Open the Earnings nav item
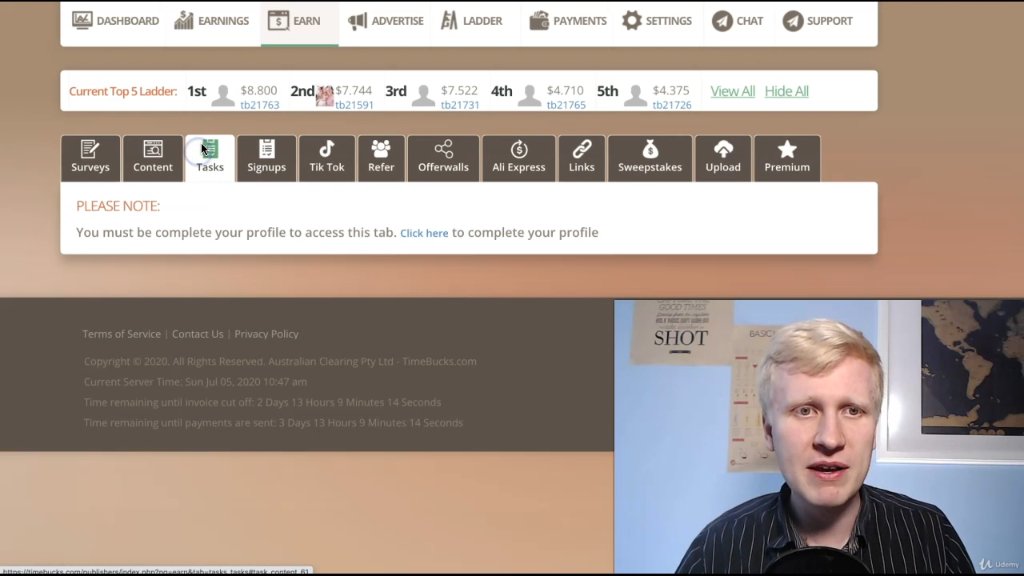1024x576 pixels. 212,21
